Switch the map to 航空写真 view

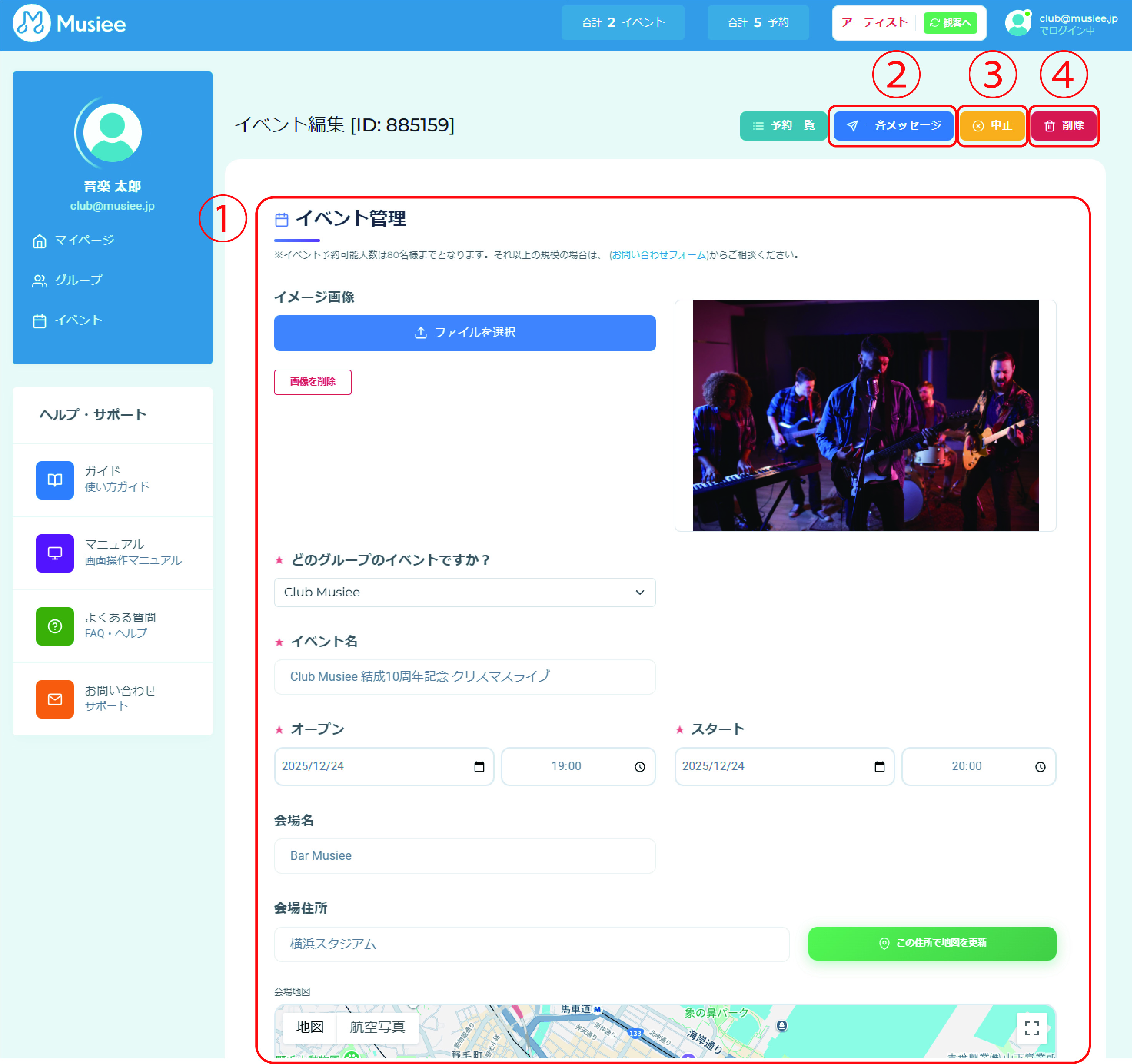pyautogui.click(x=377, y=1027)
